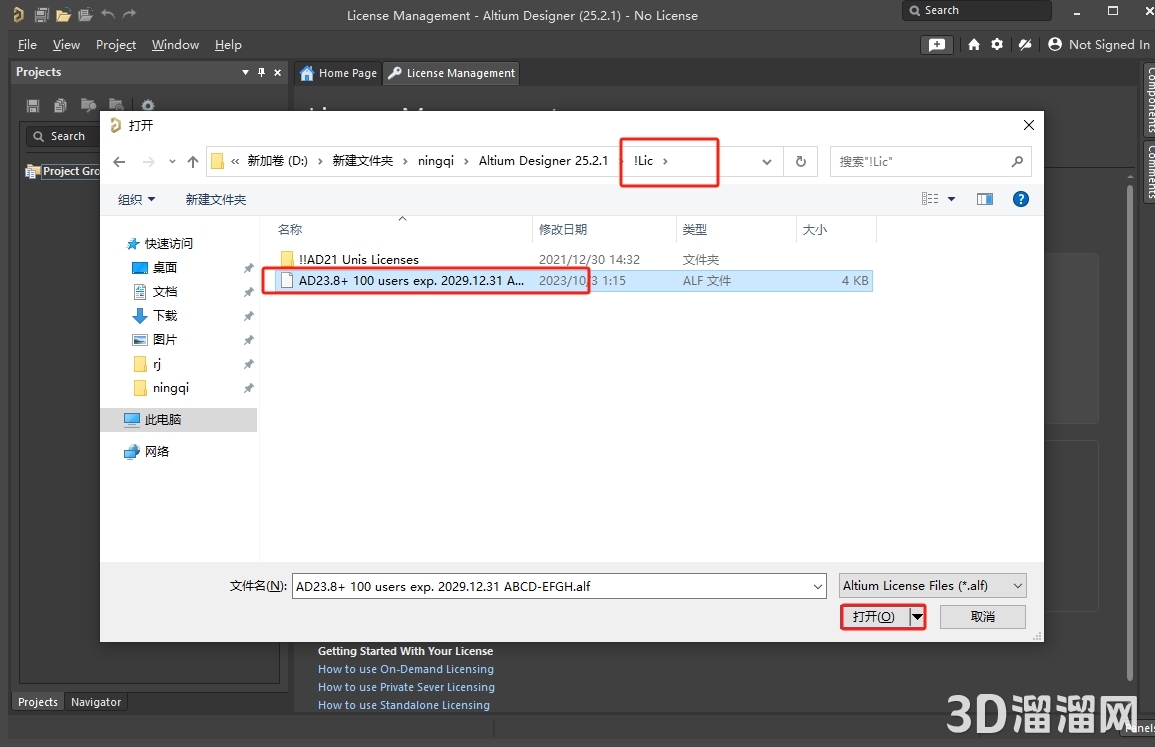Viewport: 1155px width, 747px height.
Task: Go up one folder level in dialog
Action: coord(193,161)
